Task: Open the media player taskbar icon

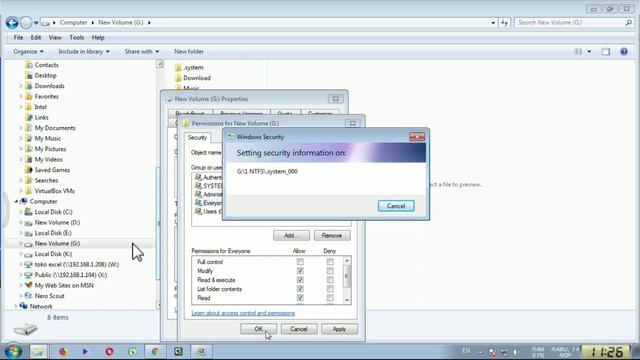Action: [85, 351]
